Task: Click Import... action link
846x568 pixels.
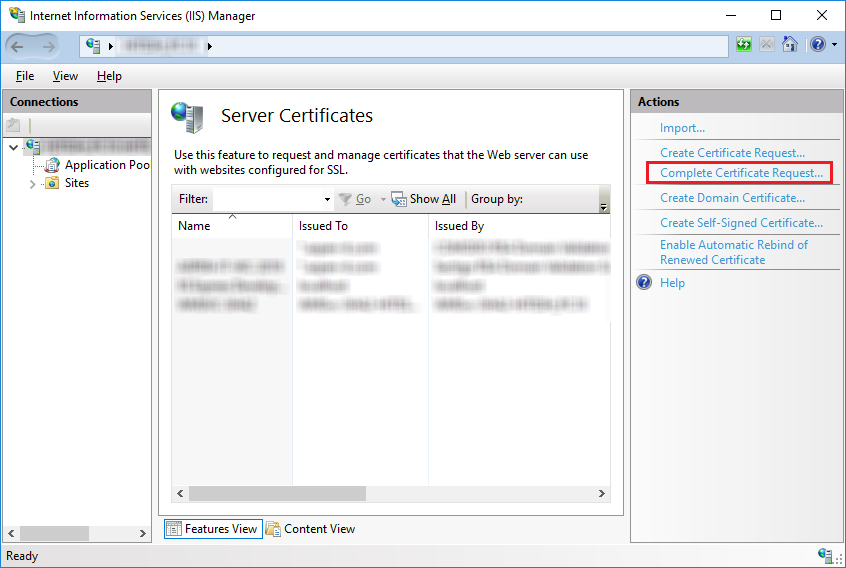Action: tap(682, 128)
